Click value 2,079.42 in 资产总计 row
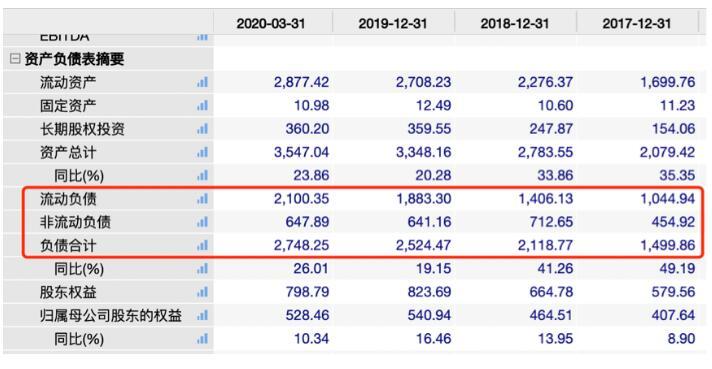Screen dimensions: 712x369 point(668,152)
